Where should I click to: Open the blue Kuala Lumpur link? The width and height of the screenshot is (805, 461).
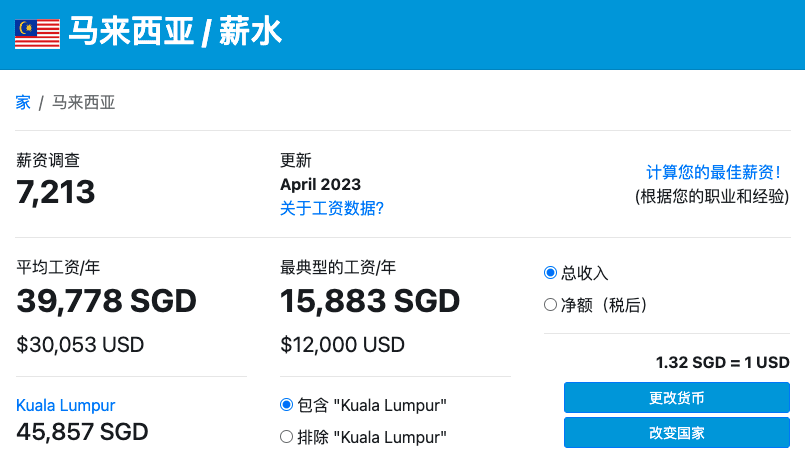(66, 405)
